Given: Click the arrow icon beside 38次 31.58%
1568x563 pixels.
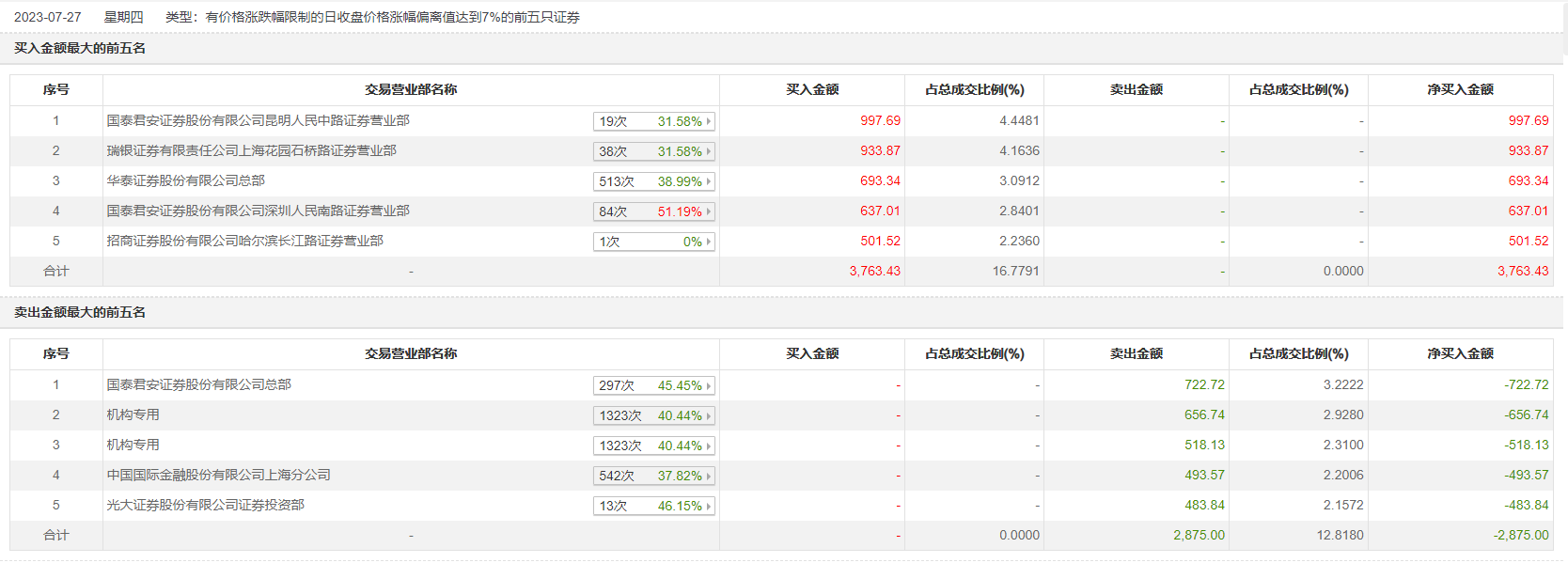Looking at the screenshot, I should (x=709, y=151).
